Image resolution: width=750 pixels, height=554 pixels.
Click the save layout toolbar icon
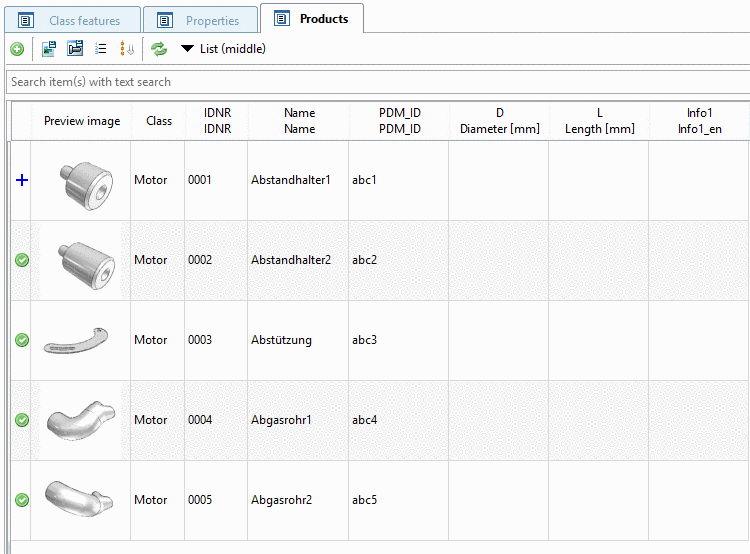tap(75, 48)
